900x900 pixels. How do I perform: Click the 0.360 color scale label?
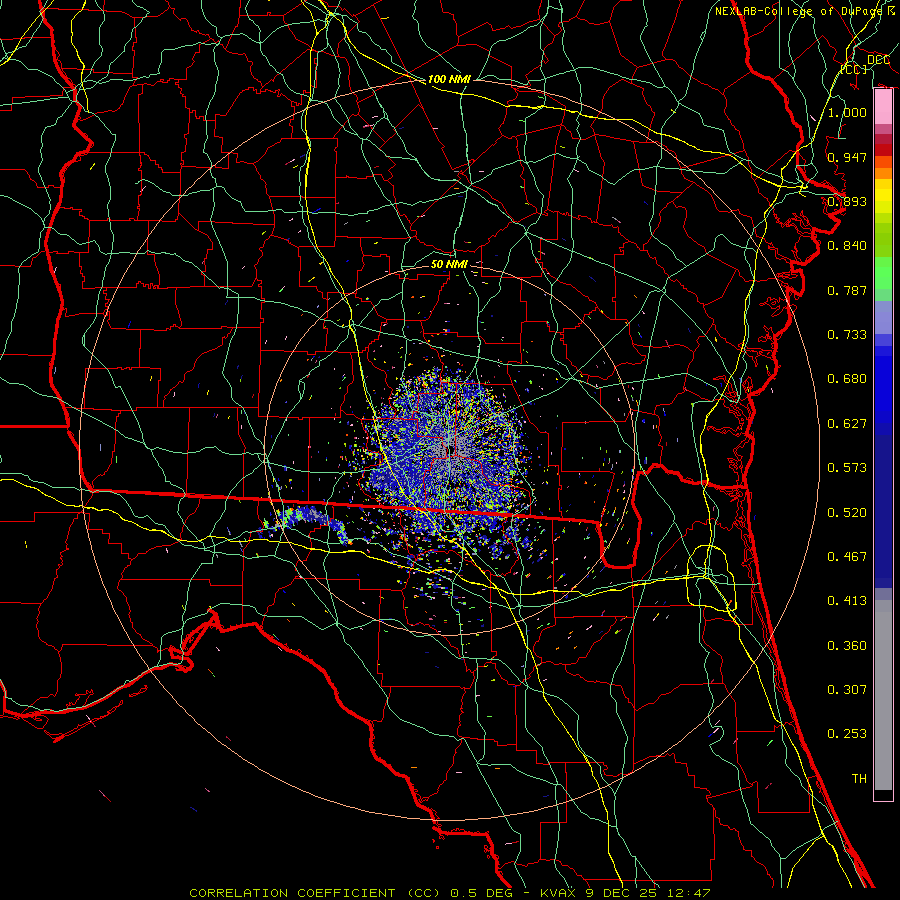click(x=847, y=645)
